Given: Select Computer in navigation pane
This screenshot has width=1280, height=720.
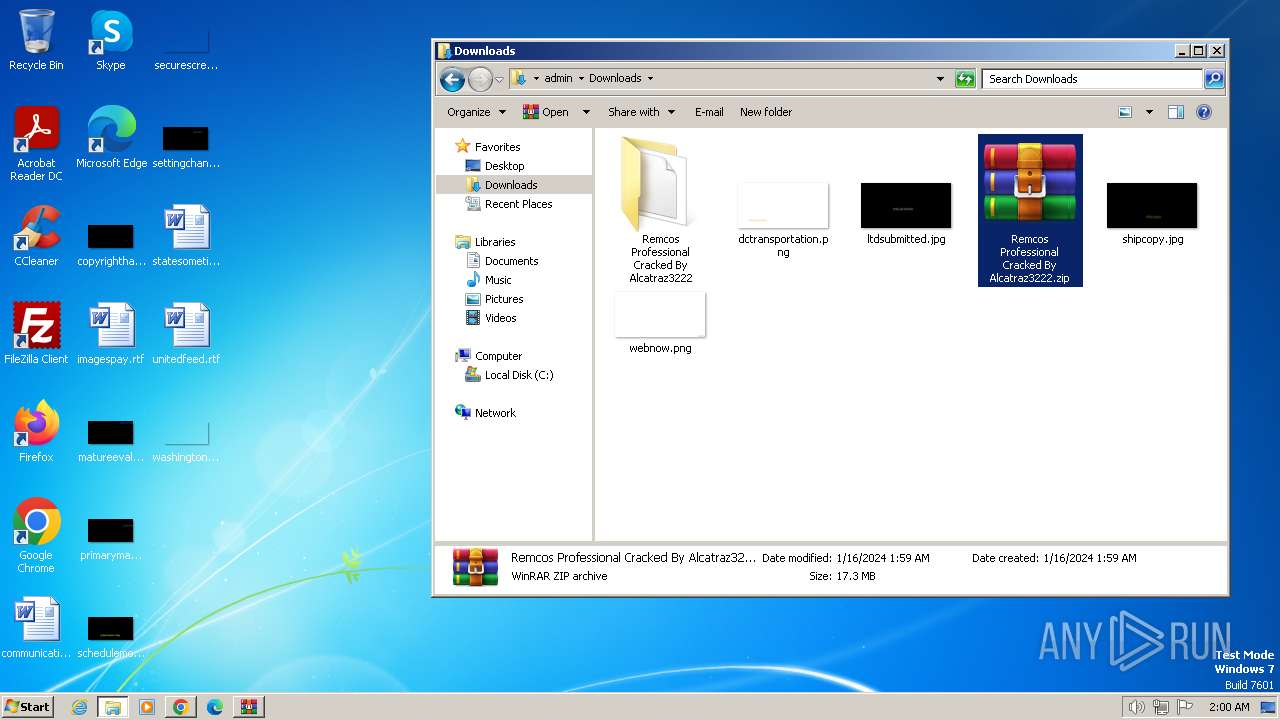Looking at the screenshot, I should click(498, 356).
